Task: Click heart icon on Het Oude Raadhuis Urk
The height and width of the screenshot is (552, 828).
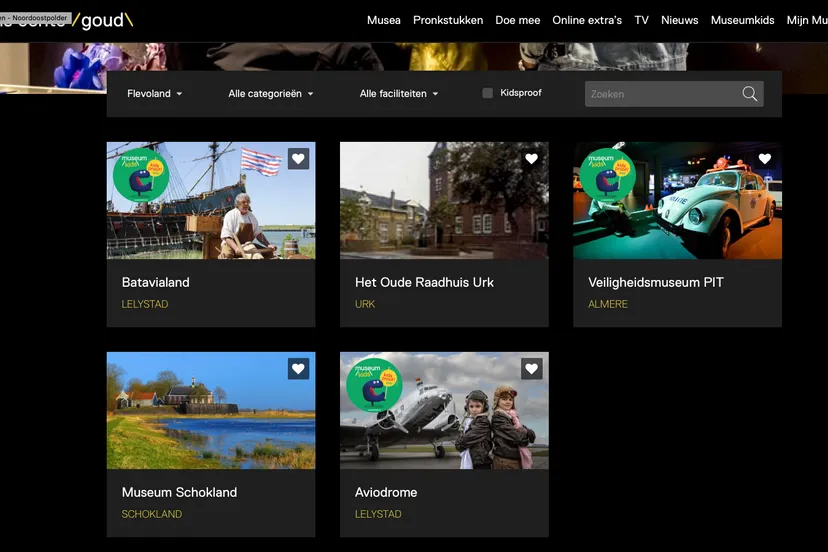Action: [x=531, y=159]
